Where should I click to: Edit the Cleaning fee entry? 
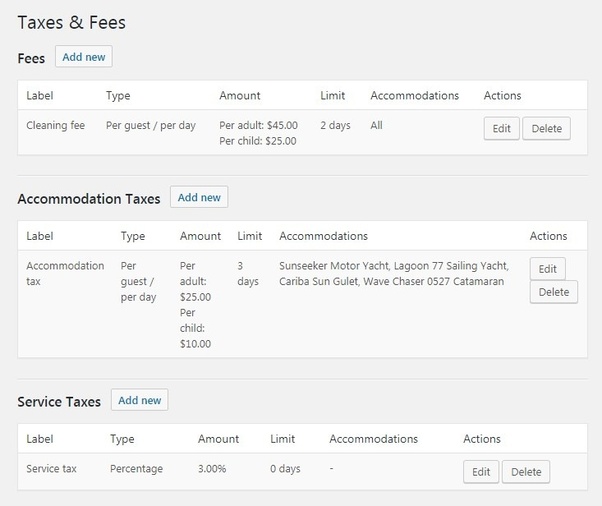point(501,128)
